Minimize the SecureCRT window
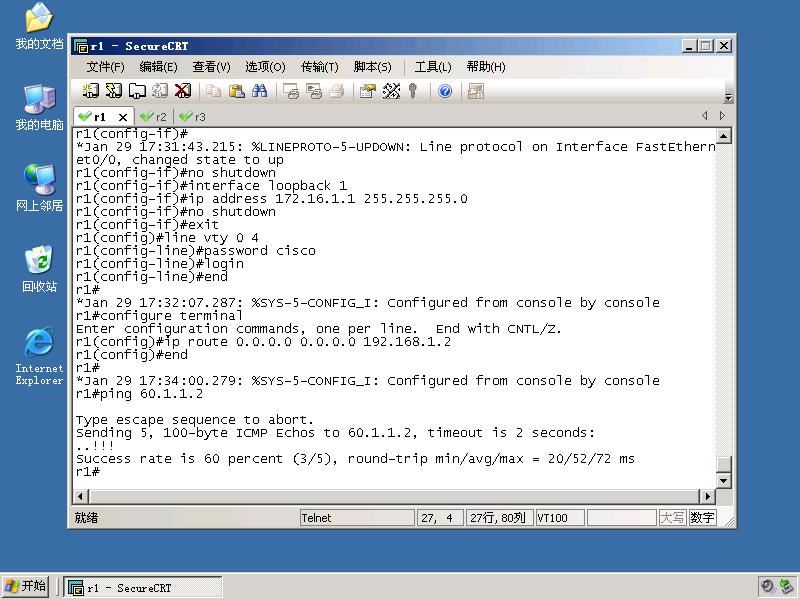 click(689, 46)
